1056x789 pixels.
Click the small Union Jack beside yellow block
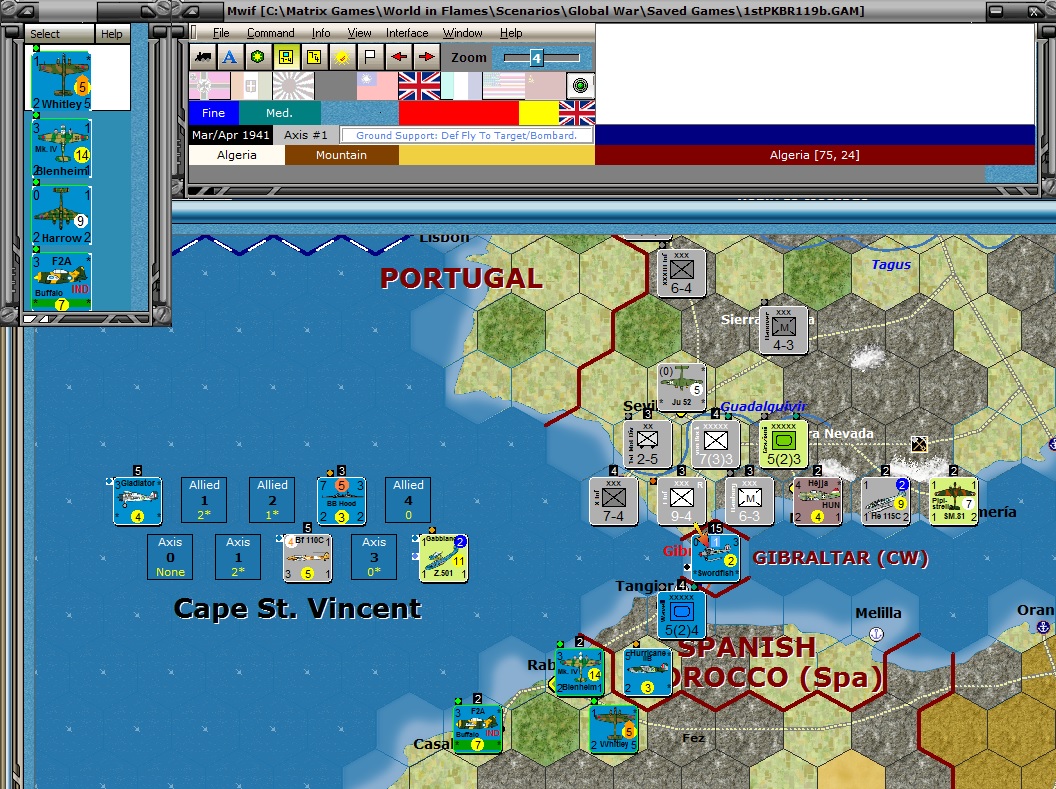(x=577, y=113)
